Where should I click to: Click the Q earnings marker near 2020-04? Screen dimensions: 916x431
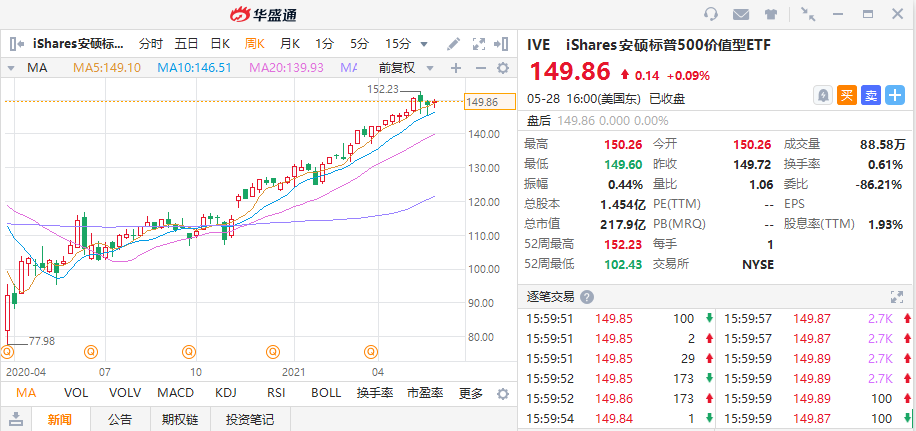[7, 352]
